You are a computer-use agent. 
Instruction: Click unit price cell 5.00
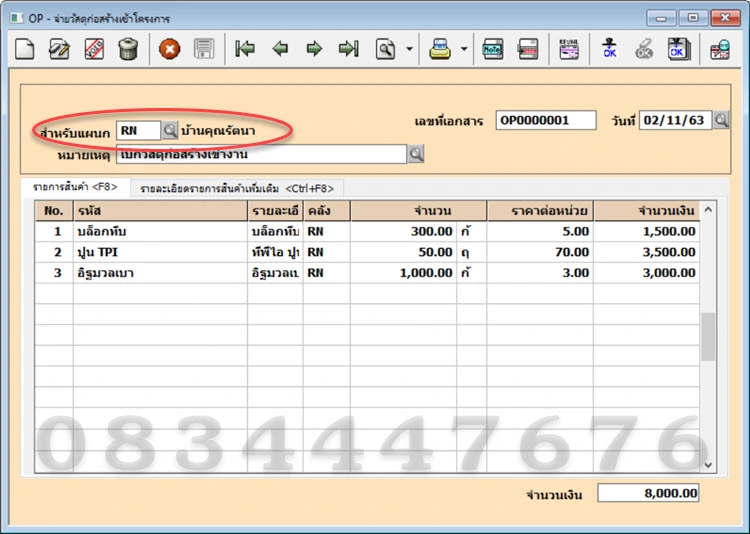point(540,232)
